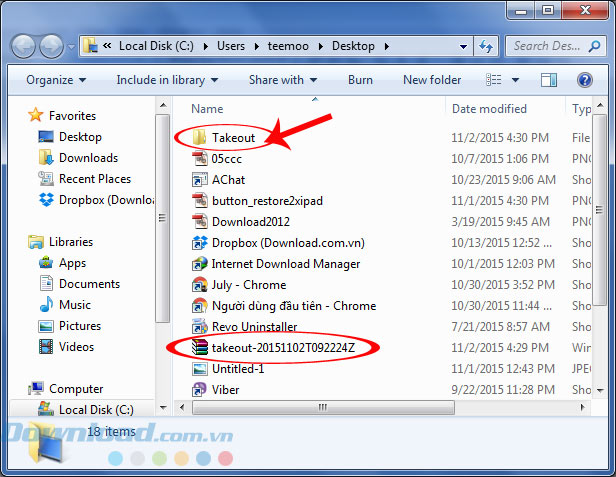Select the Internet Download Manager shortcut
Screen dimensions: 616x477
tap(285, 264)
